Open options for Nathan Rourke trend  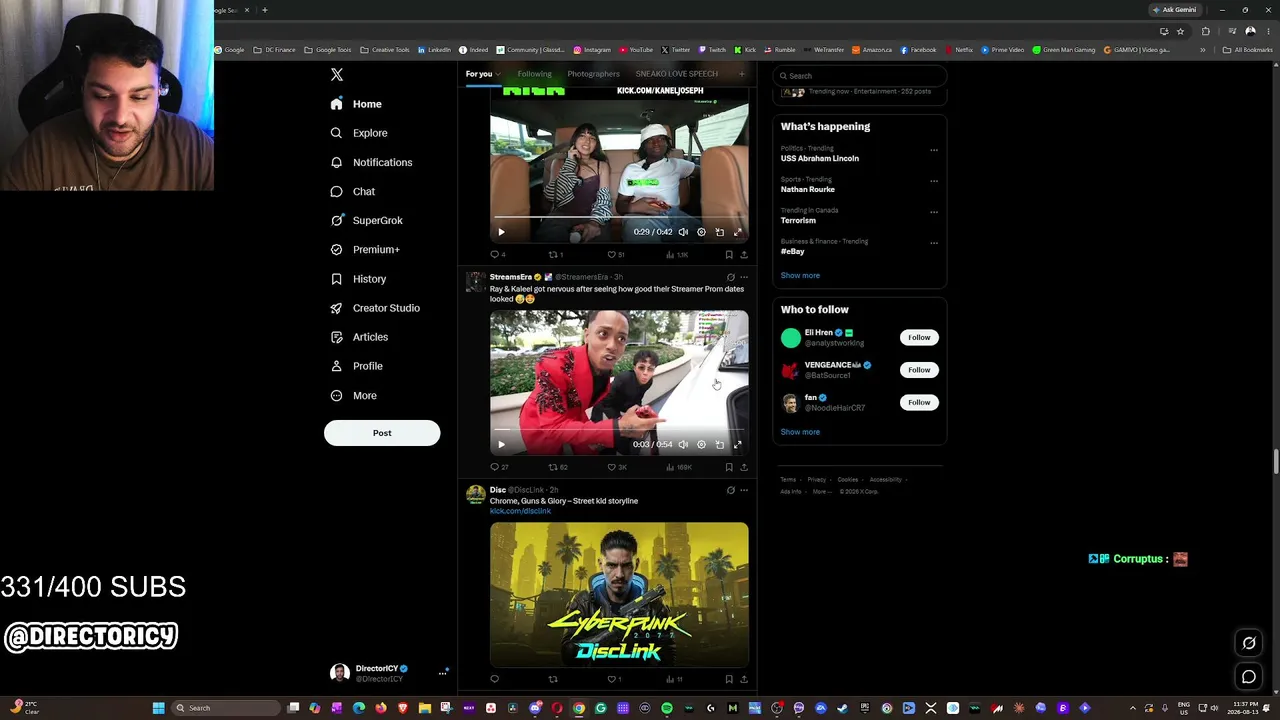click(x=934, y=181)
